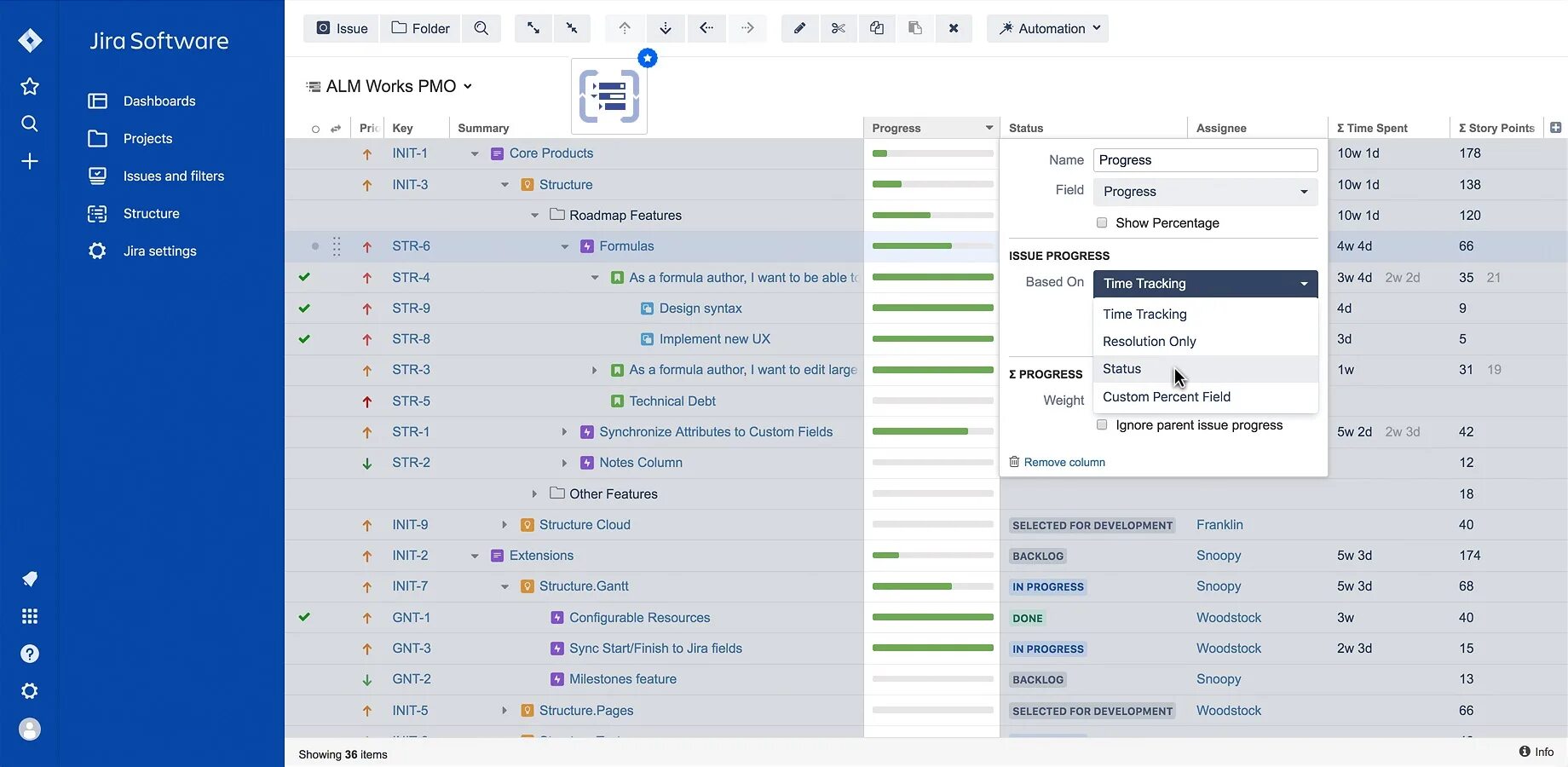The image size is (1568, 767).
Task: Click the toolbar search magnifier button
Action: pyautogui.click(x=481, y=28)
